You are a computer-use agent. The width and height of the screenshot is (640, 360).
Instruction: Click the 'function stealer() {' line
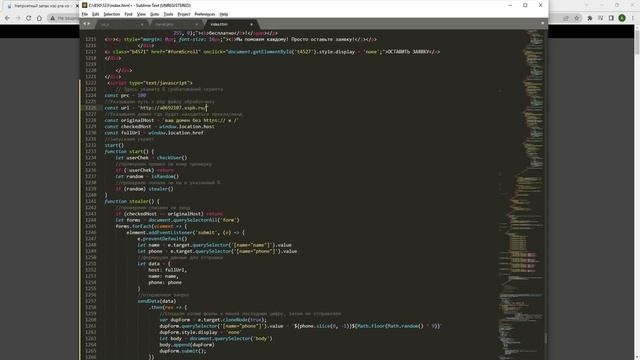click(132, 201)
